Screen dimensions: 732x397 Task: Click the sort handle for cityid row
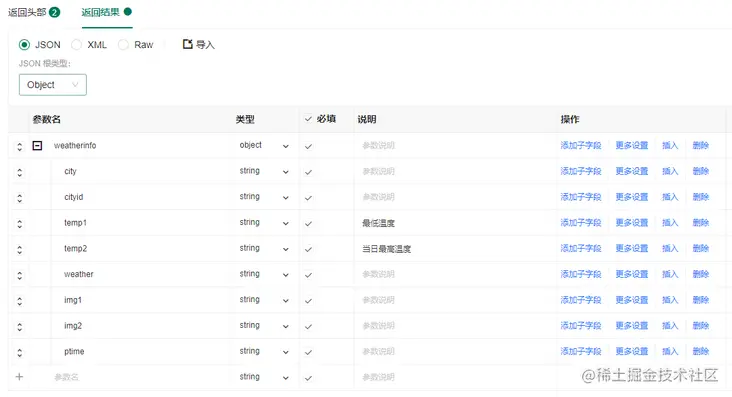(x=20, y=198)
